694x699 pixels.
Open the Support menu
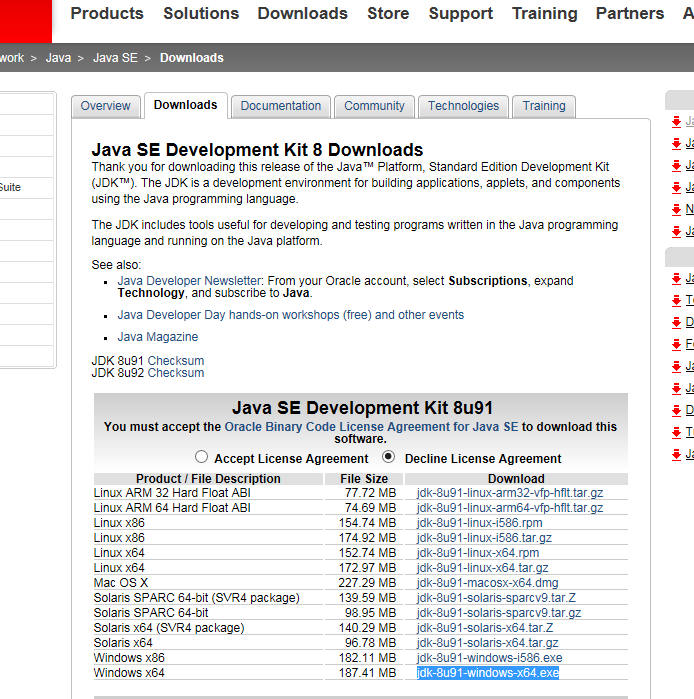[x=461, y=13]
